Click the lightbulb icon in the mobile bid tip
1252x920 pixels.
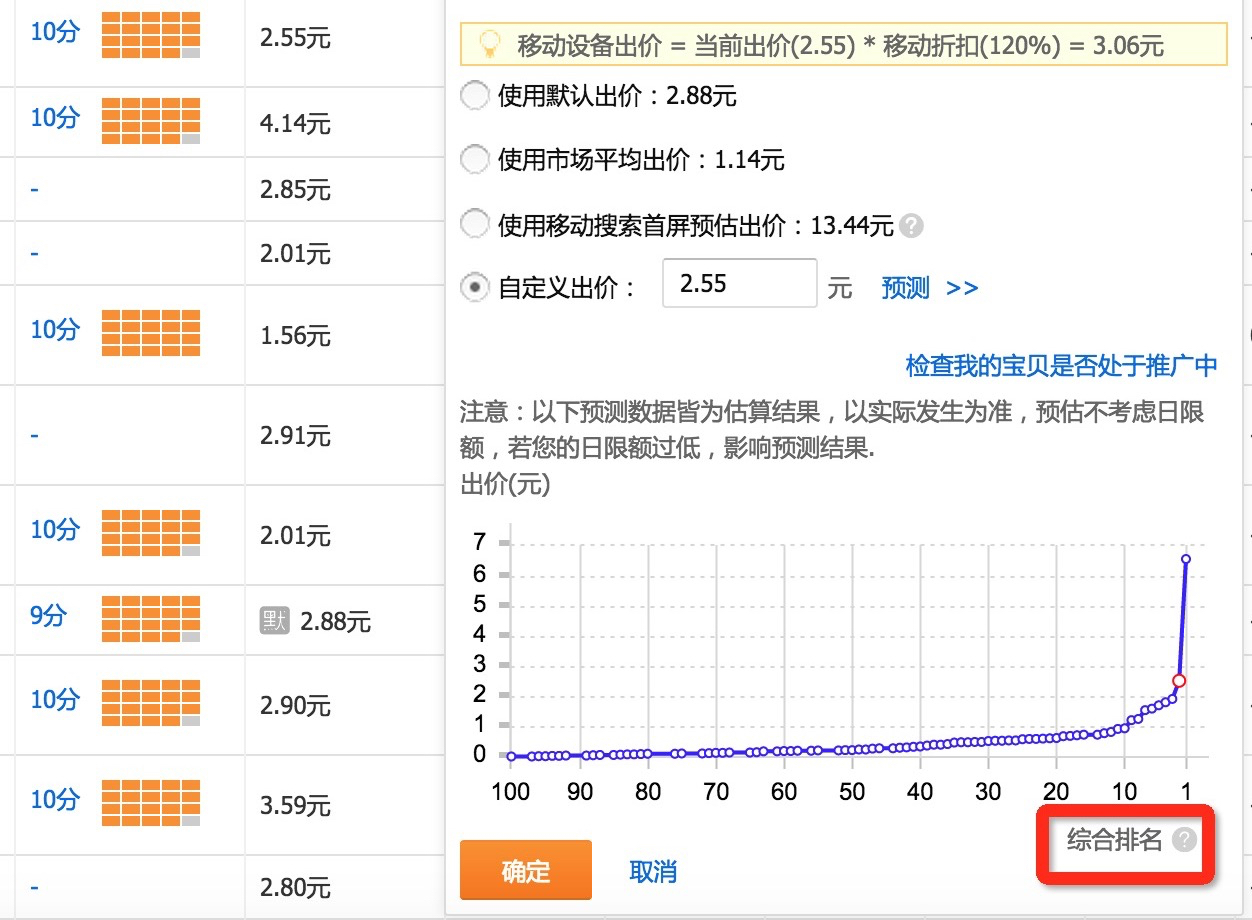pos(489,44)
